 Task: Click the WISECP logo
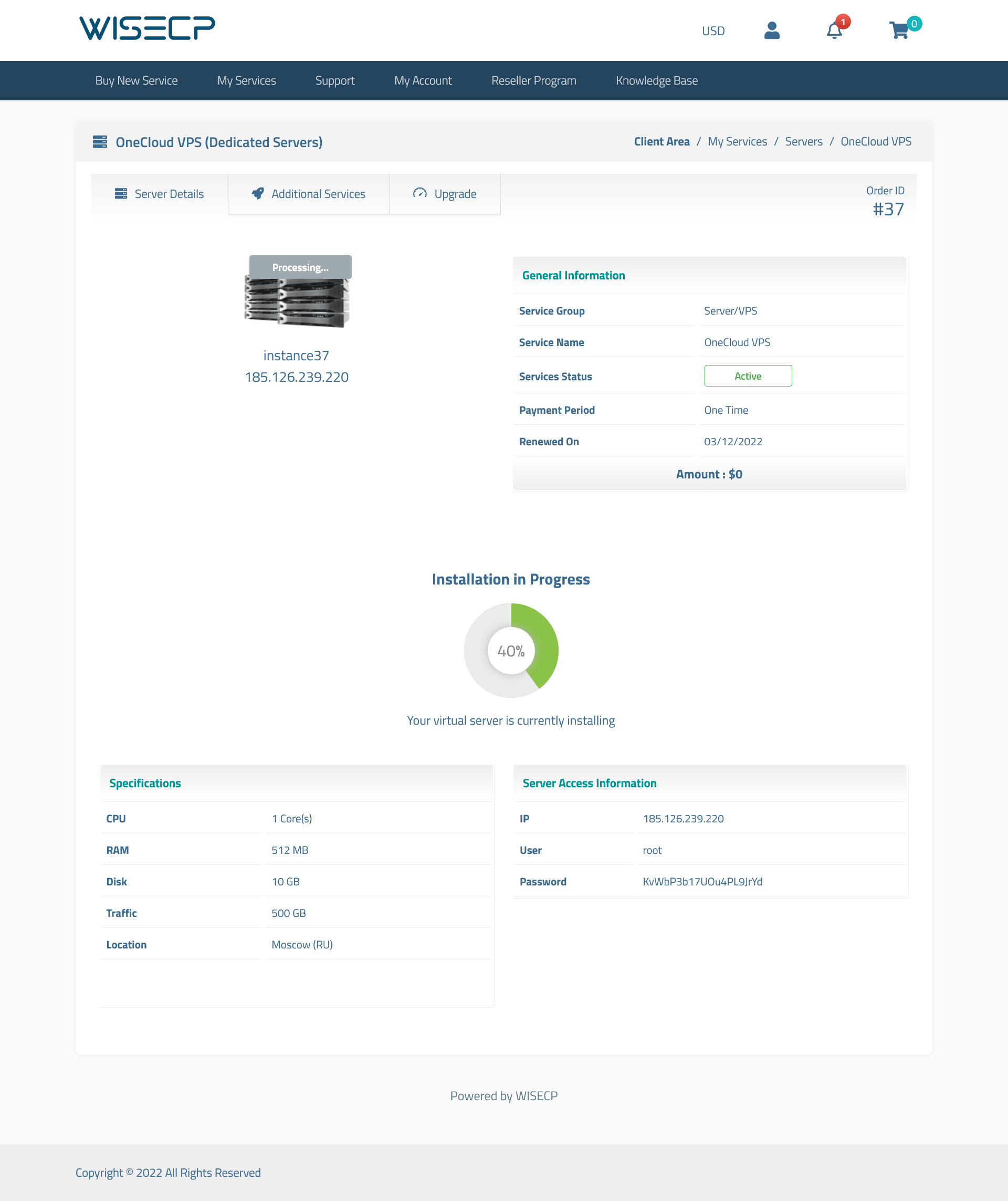(x=147, y=28)
